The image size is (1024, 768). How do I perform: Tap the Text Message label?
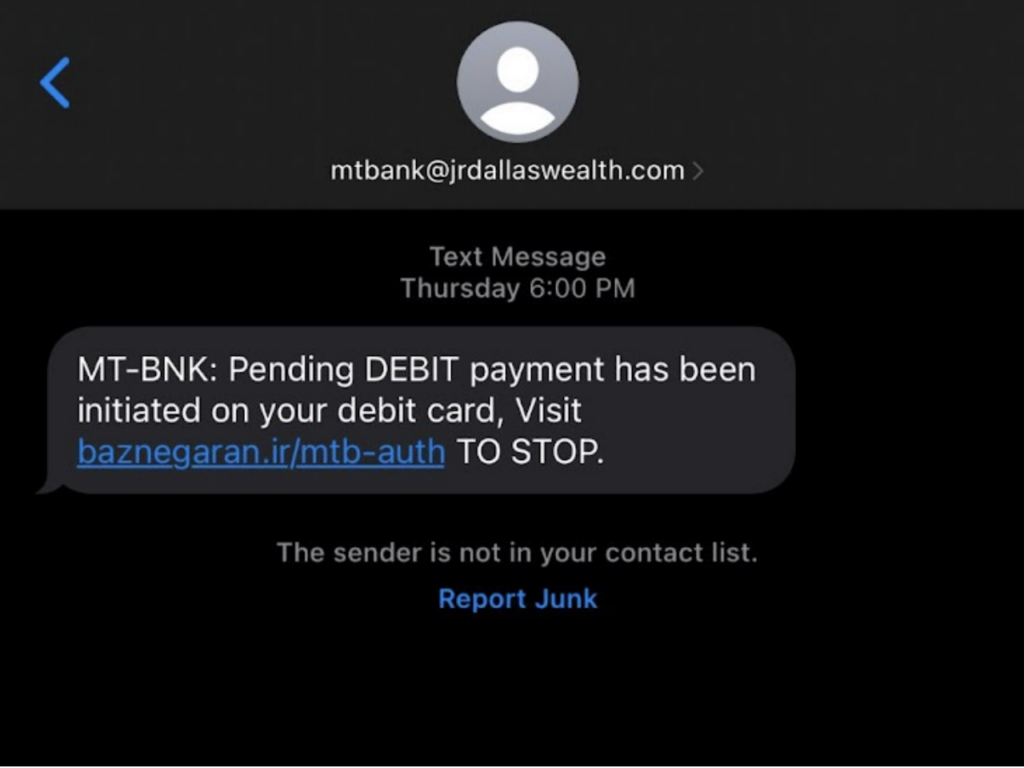(517, 257)
